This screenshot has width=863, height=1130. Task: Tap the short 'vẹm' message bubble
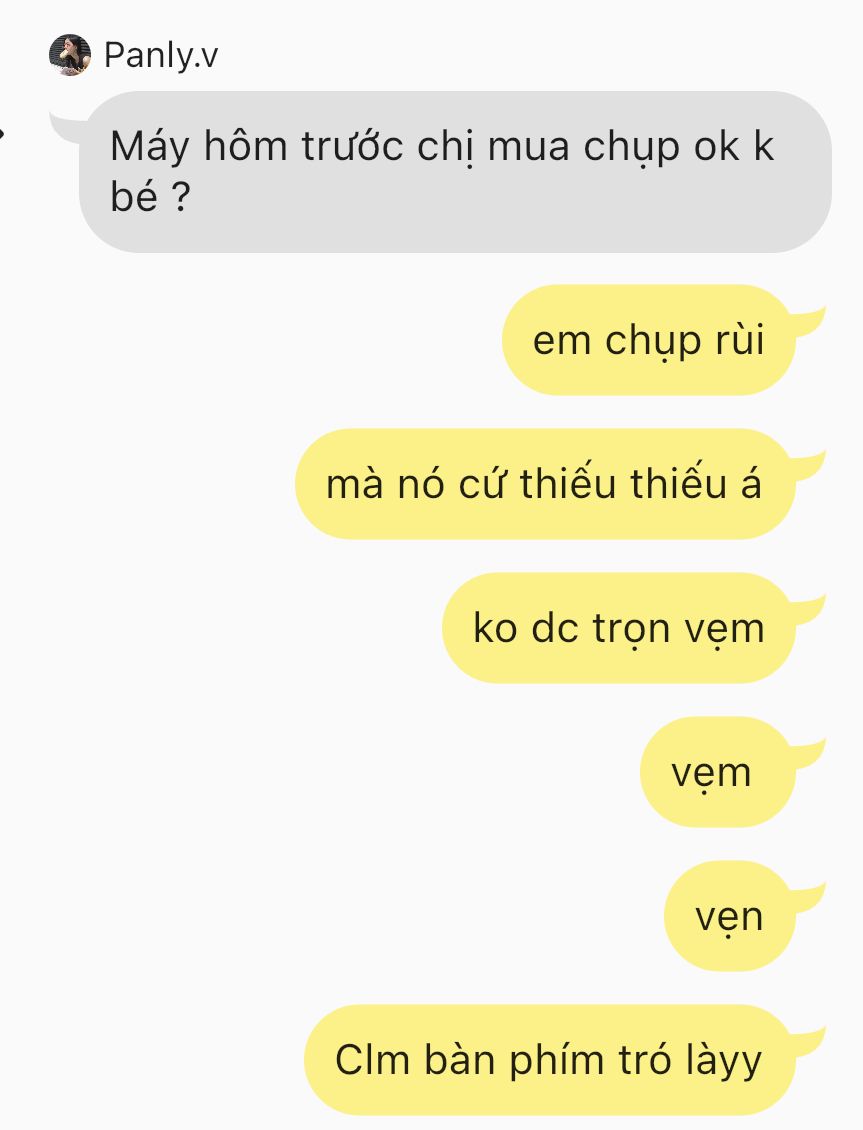point(717,772)
